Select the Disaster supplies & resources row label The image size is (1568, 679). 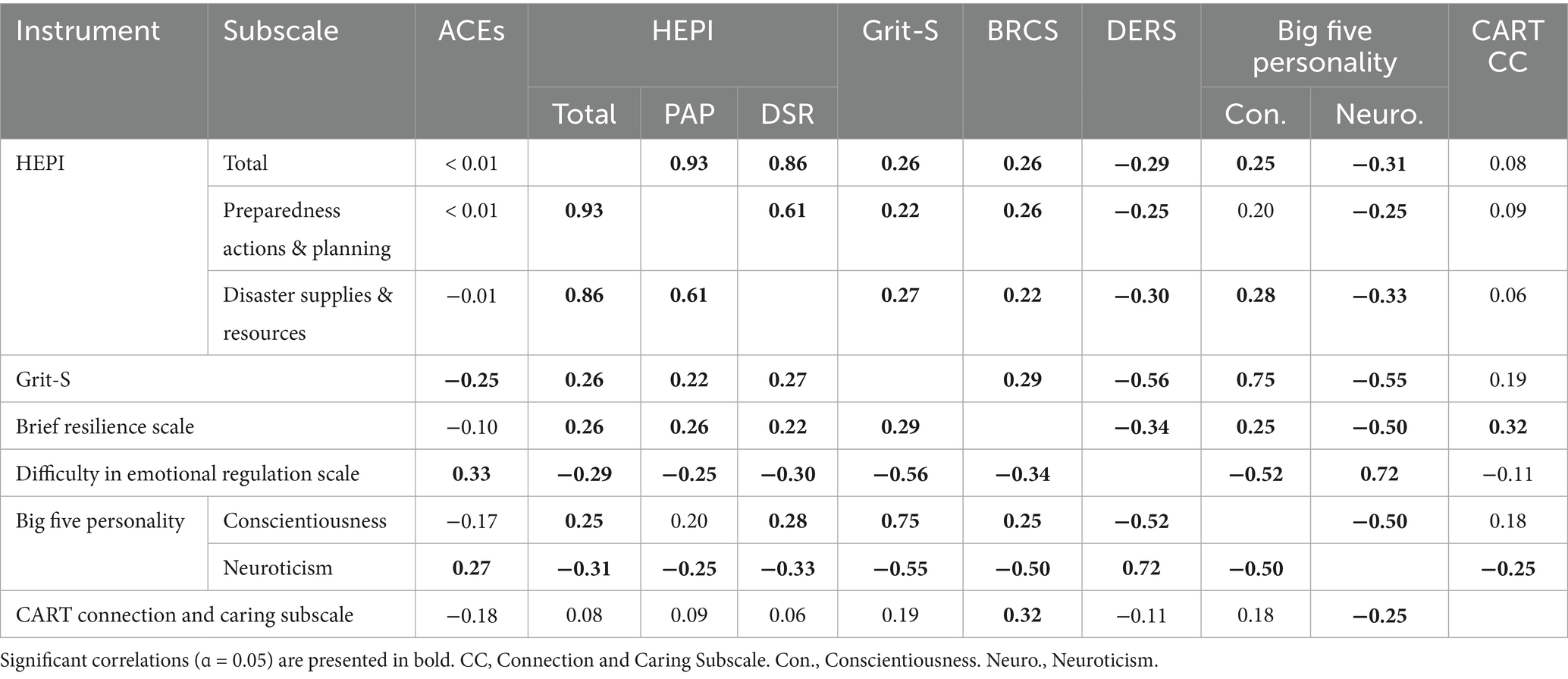click(307, 313)
